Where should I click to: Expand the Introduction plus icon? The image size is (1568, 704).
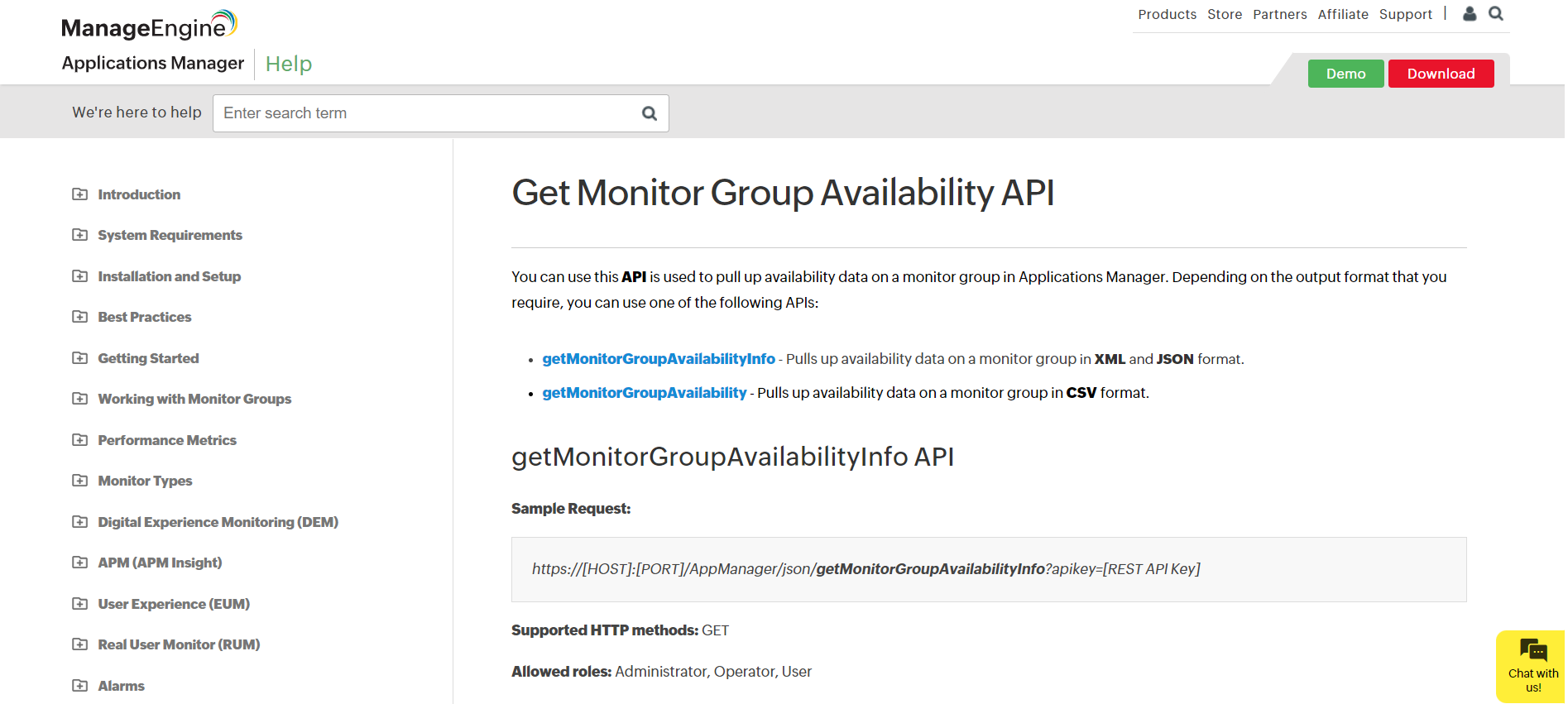coord(79,194)
